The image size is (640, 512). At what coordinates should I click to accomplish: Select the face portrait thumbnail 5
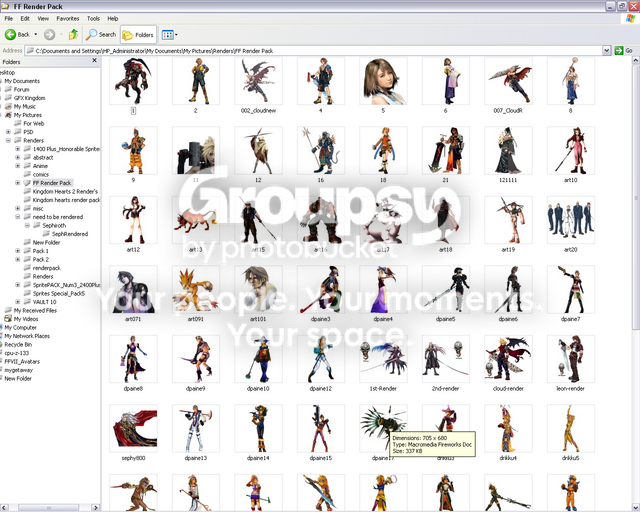click(x=383, y=81)
